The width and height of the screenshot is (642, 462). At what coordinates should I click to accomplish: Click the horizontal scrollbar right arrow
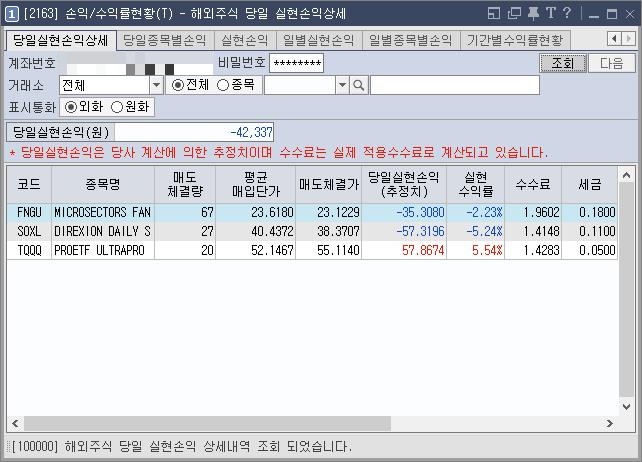pos(610,424)
